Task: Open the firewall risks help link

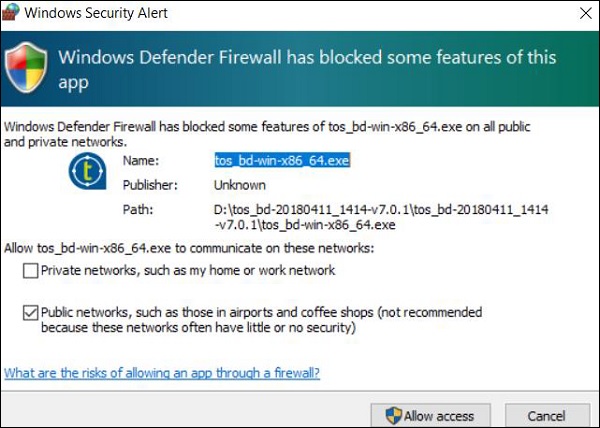Action: [162, 373]
